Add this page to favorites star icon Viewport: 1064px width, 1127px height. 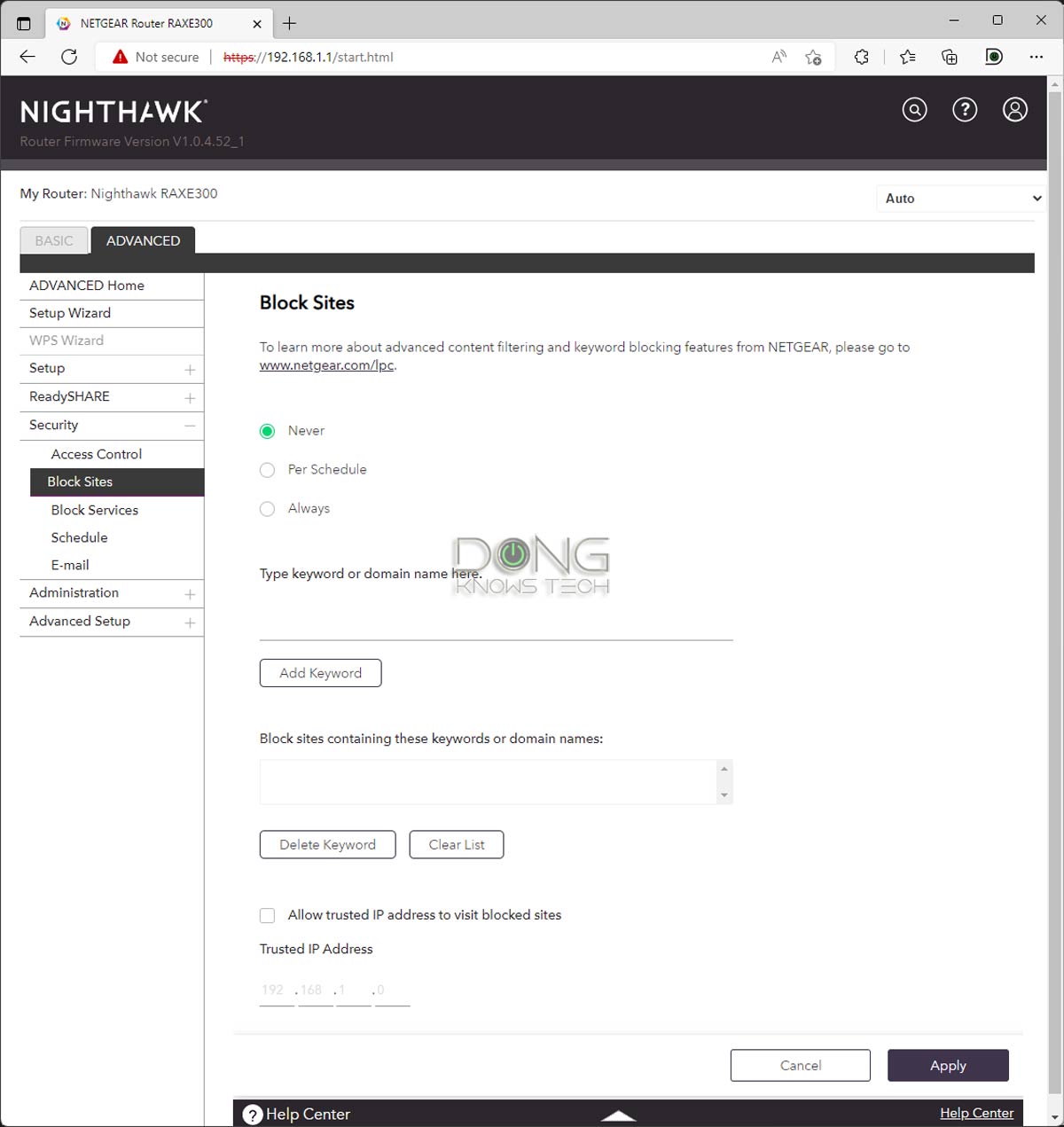tap(813, 57)
